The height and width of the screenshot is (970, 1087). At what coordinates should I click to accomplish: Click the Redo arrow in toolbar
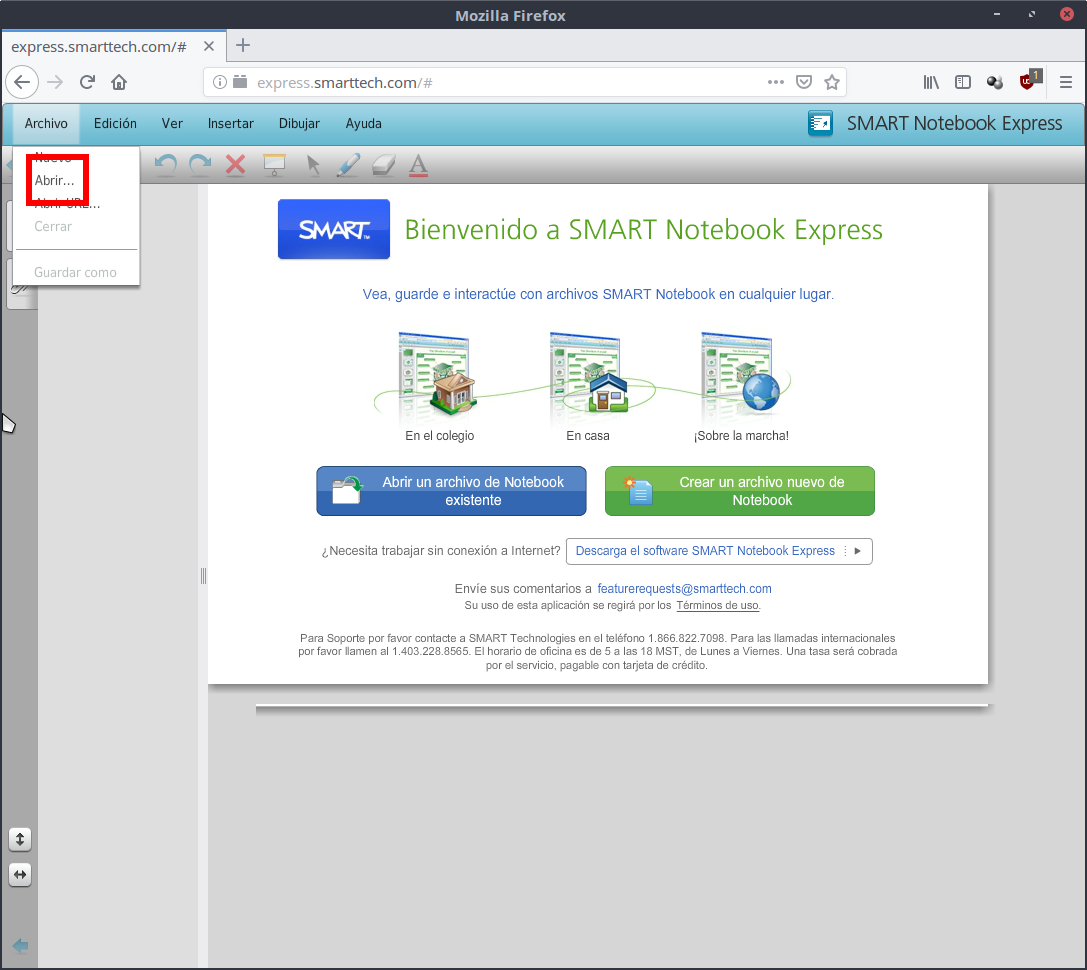pyautogui.click(x=200, y=165)
